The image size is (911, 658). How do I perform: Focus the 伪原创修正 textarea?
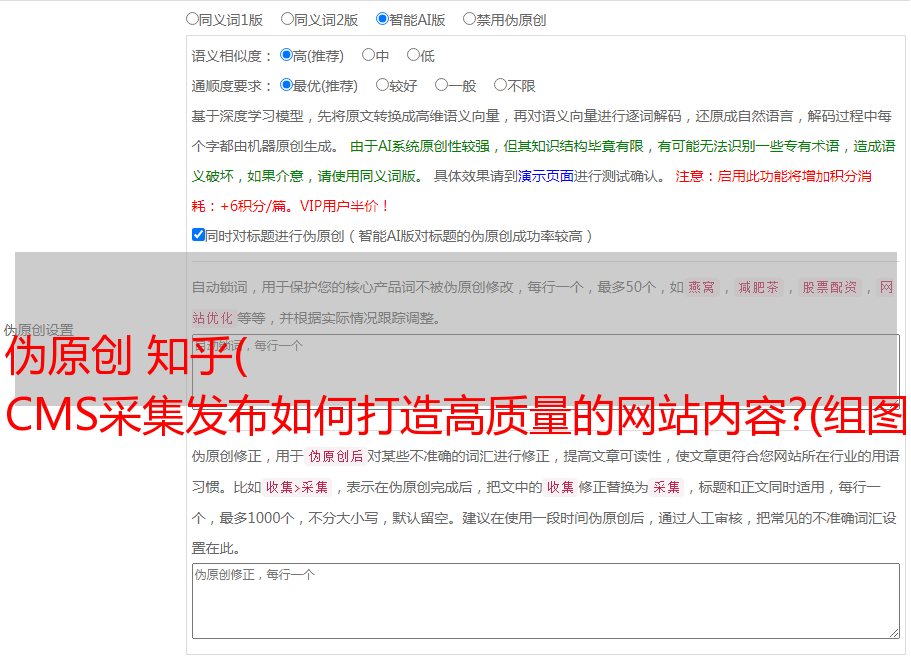pos(546,601)
